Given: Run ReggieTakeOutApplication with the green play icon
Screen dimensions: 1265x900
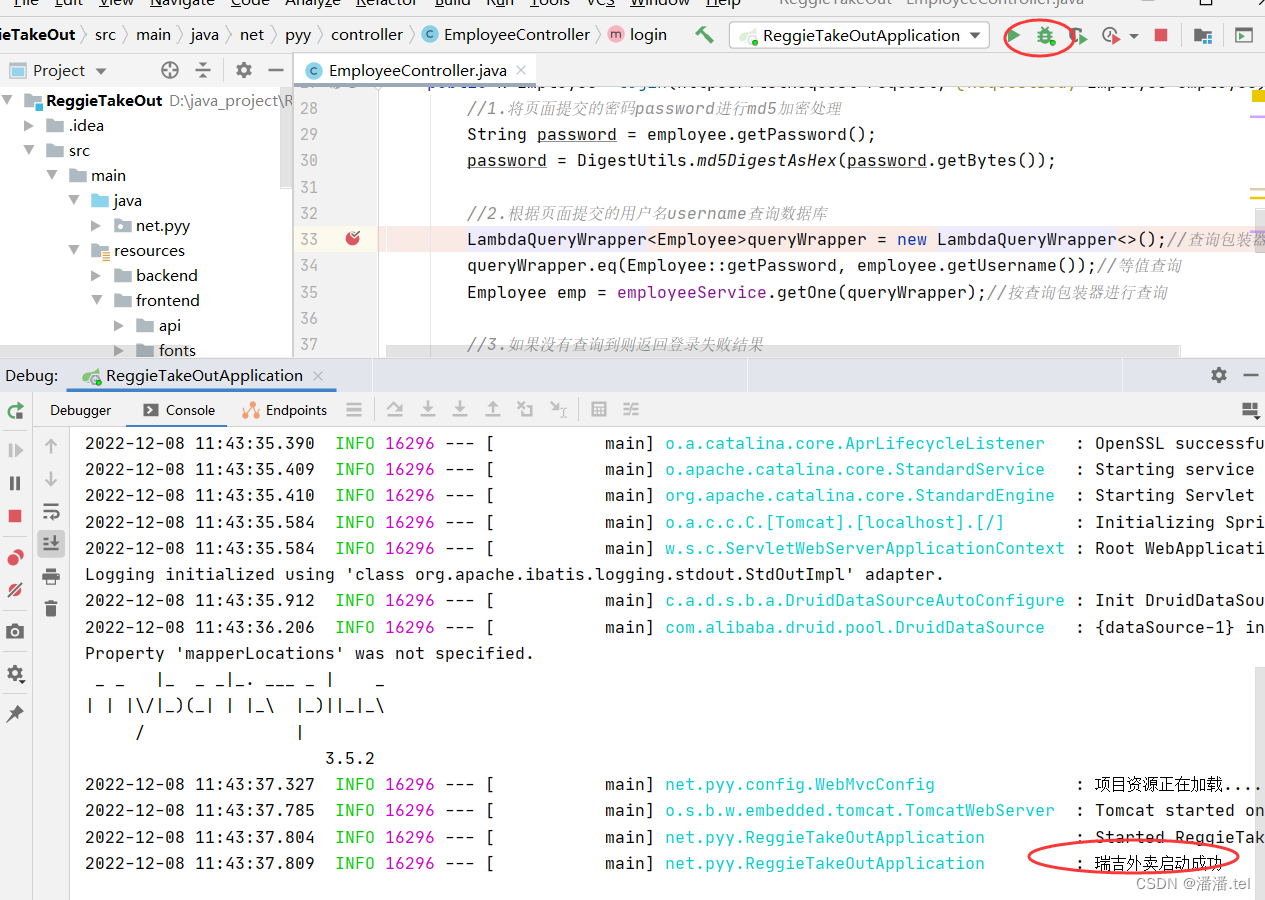Looking at the screenshot, I should point(1013,36).
